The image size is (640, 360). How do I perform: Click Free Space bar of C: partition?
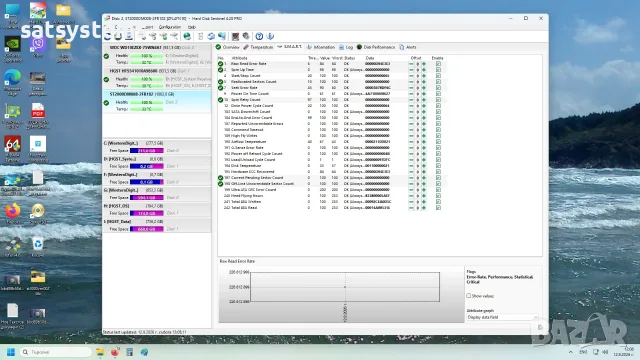[x=147, y=151]
